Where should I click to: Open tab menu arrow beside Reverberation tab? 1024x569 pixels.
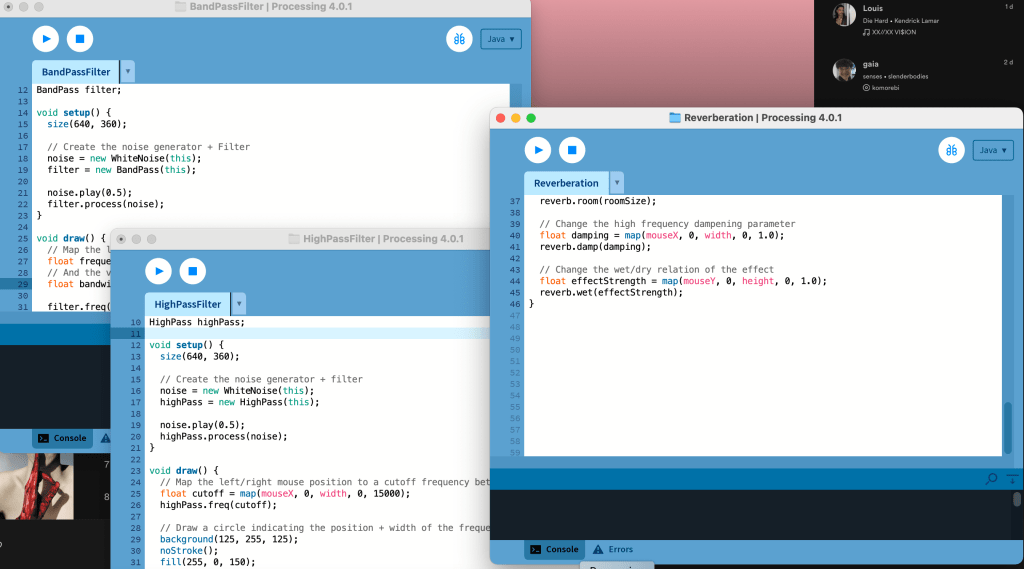616,183
